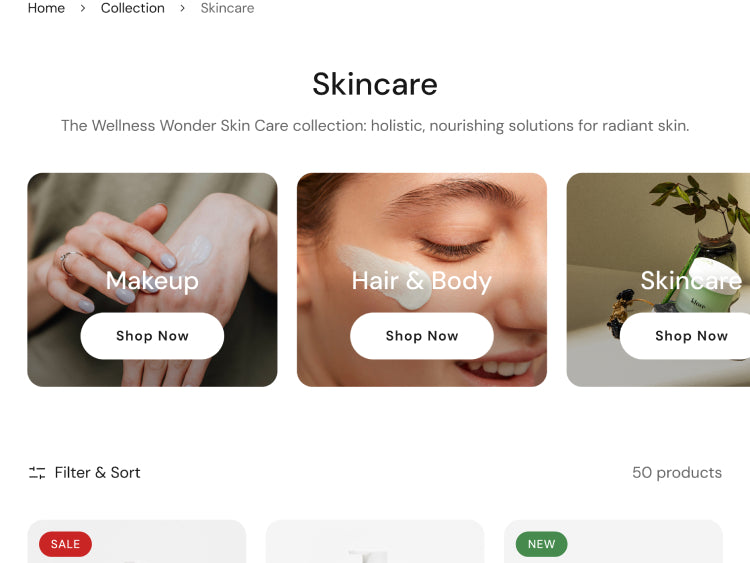Open the Filter & Sort panel
The image size is (750, 563).
click(x=84, y=473)
